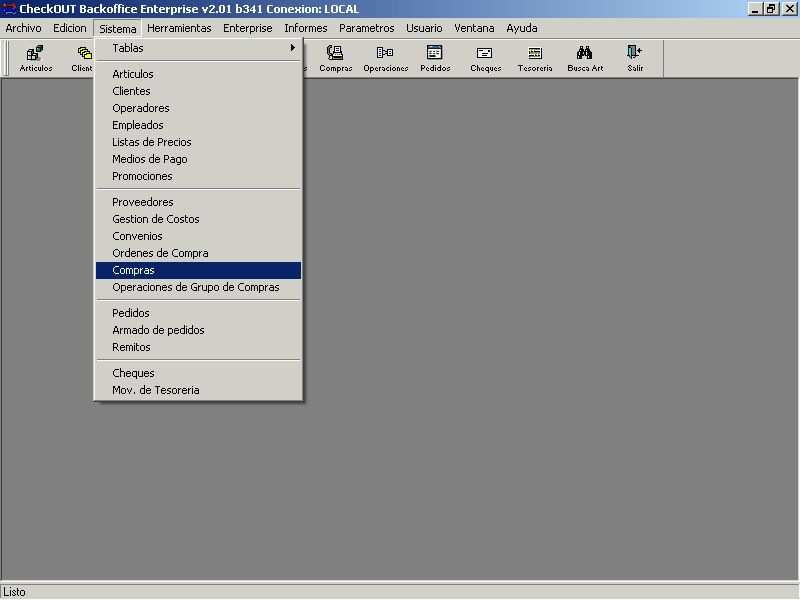Open the Informes menu
The height and width of the screenshot is (600, 800).
[306, 28]
